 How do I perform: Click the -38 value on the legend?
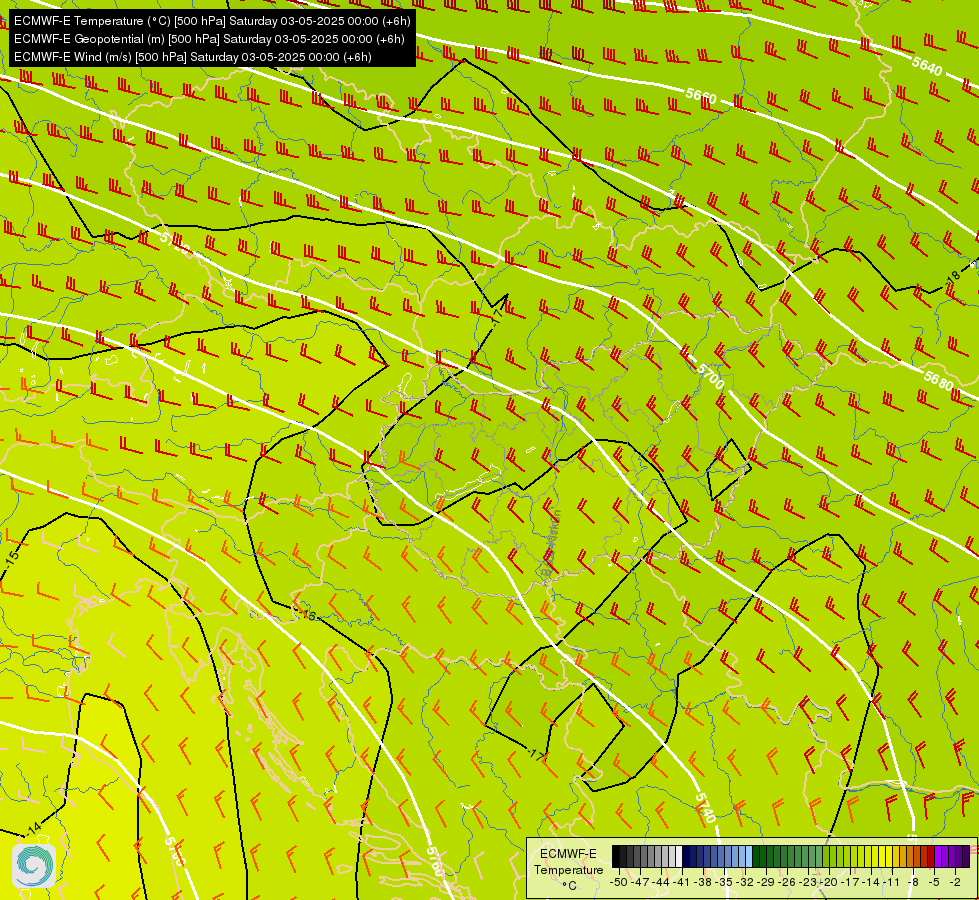(x=704, y=882)
